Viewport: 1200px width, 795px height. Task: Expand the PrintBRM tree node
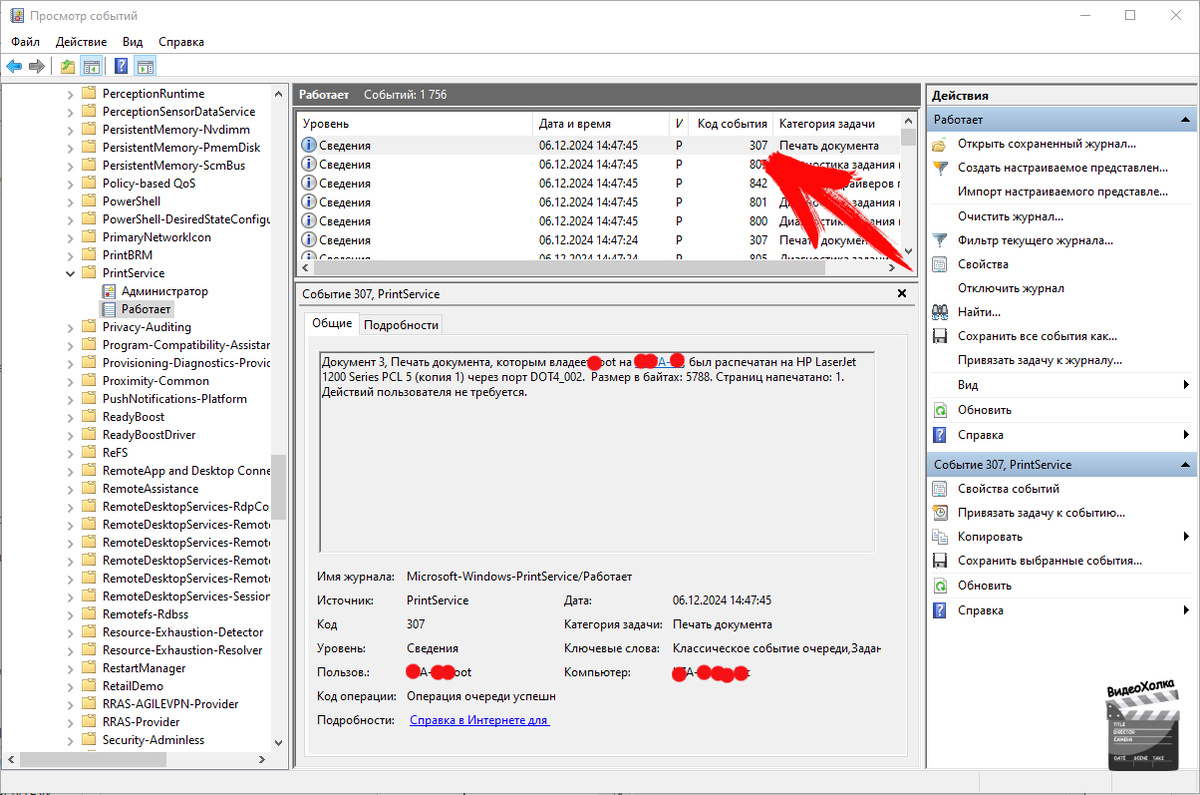click(x=70, y=255)
